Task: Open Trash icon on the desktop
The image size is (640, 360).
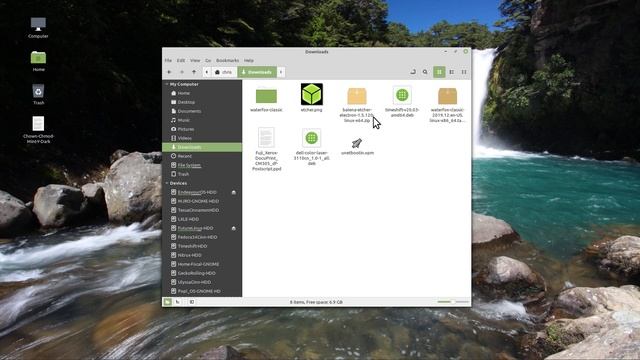Action: (x=38, y=94)
